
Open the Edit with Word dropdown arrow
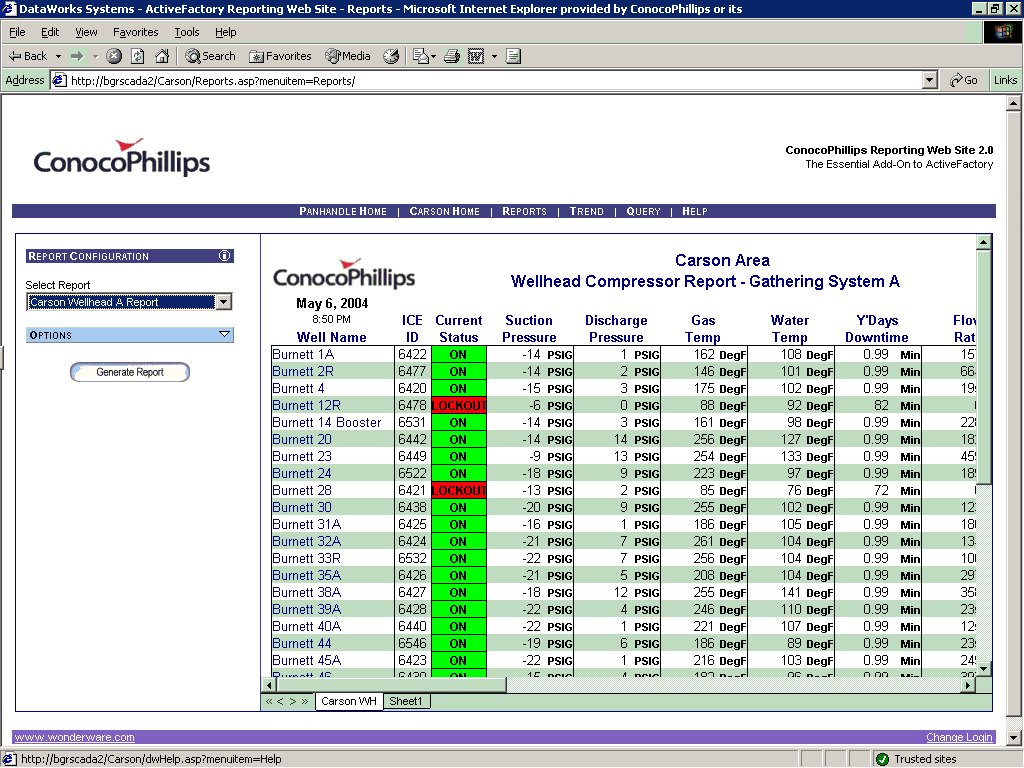[x=494, y=56]
